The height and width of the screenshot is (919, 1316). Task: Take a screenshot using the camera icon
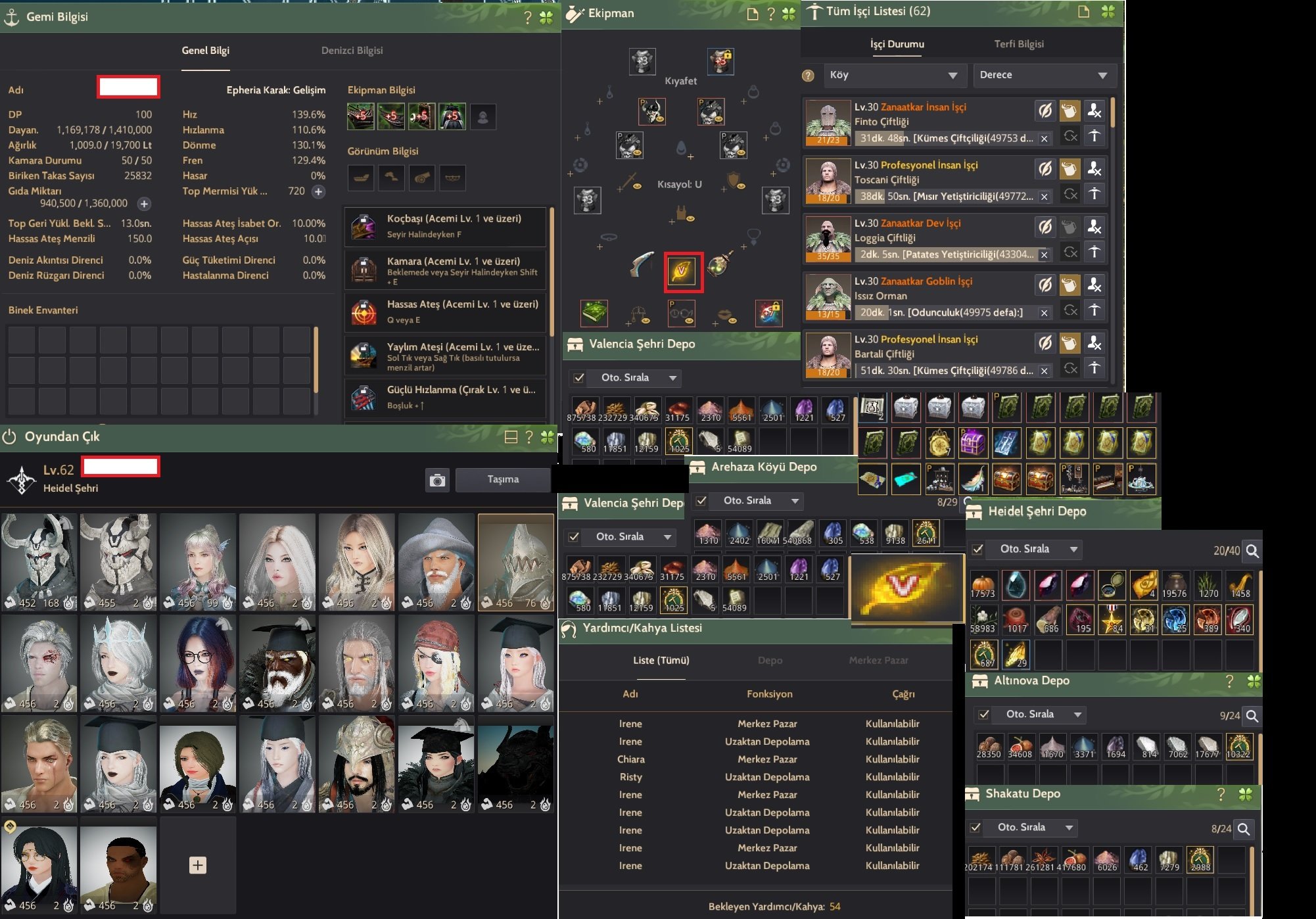[438, 480]
